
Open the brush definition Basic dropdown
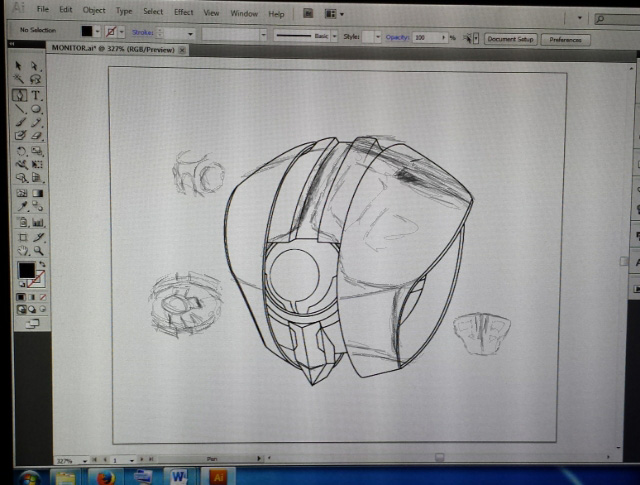(x=335, y=36)
